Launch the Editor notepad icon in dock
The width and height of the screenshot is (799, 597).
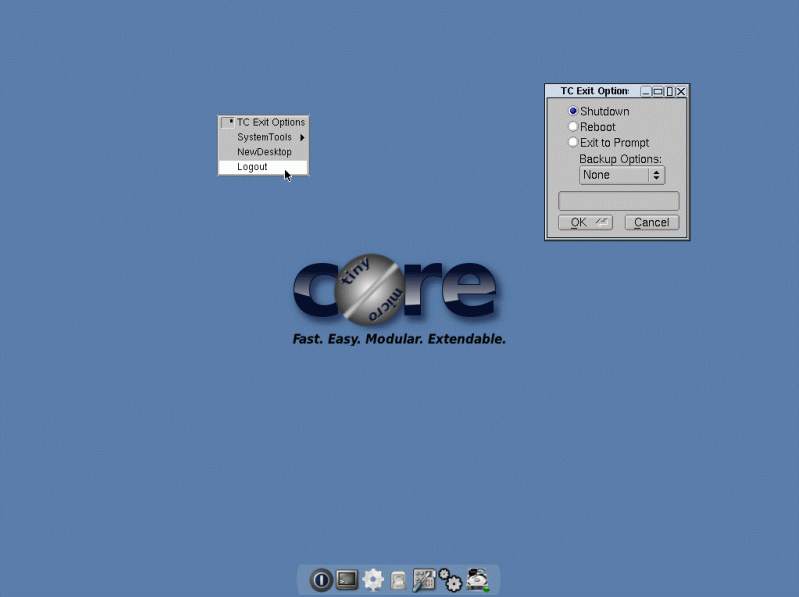[x=398, y=580]
